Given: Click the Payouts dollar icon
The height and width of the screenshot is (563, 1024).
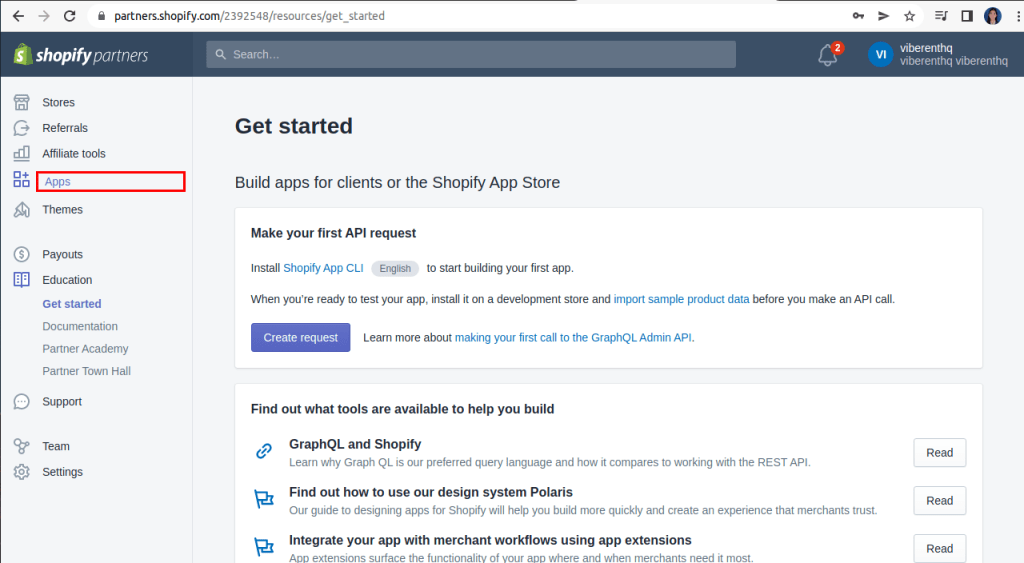Looking at the screenshot, I should [x=21, y=255].
